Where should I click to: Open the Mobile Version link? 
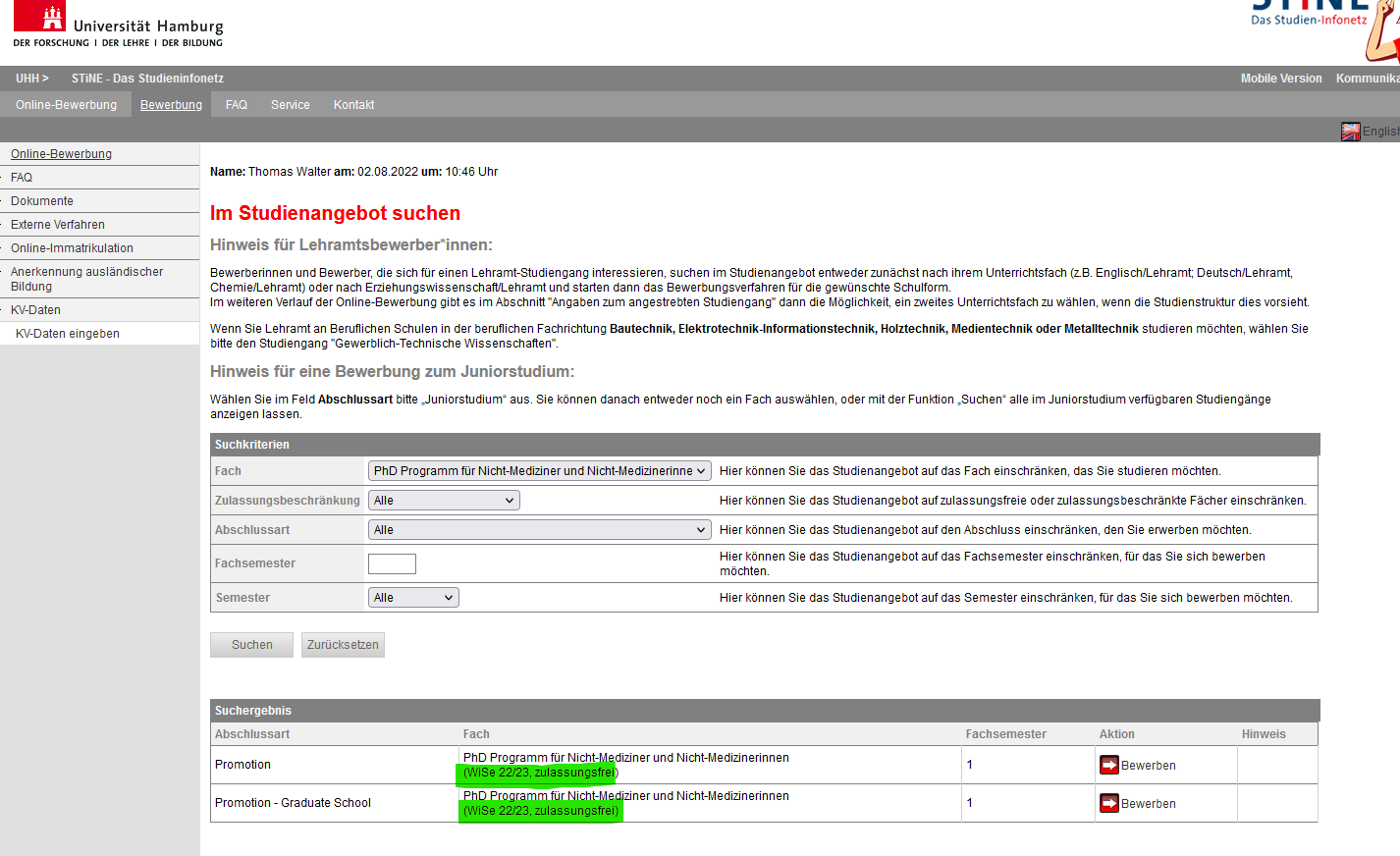coord(1281,79)
